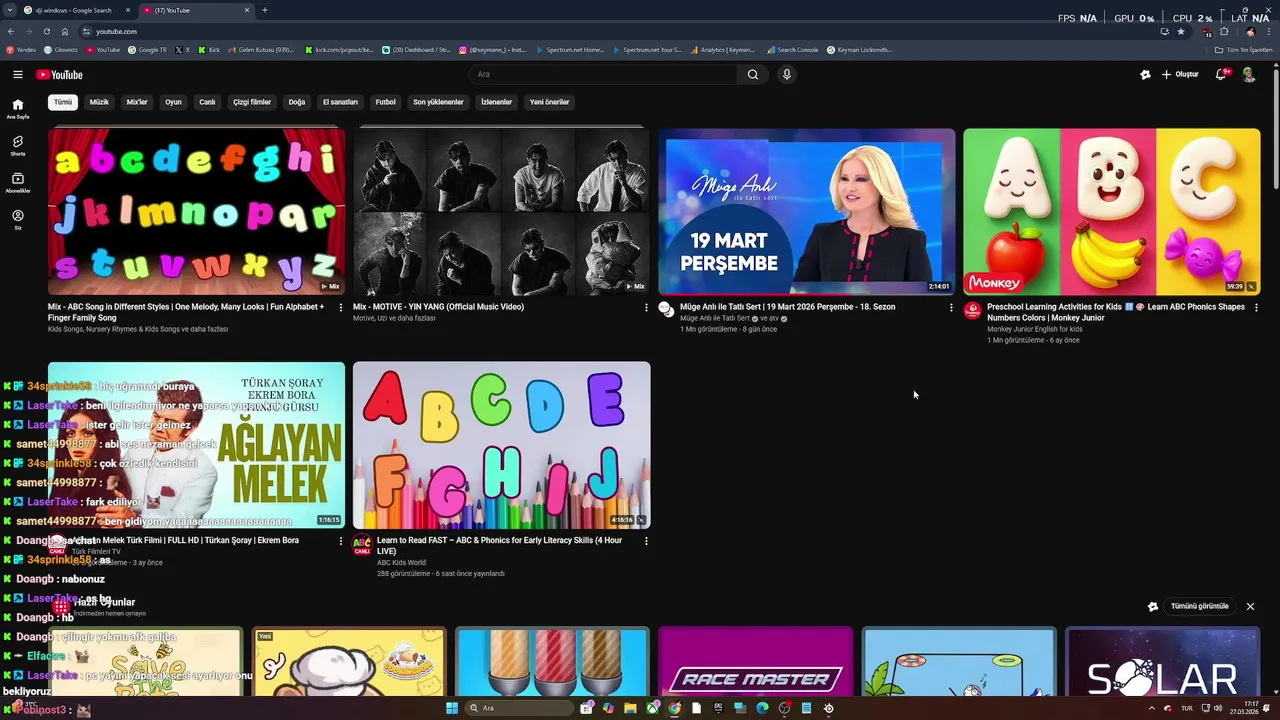The image size is (1280, 720).
Task: Select the Tümü filter chip
Action: [x=63, y=102]
